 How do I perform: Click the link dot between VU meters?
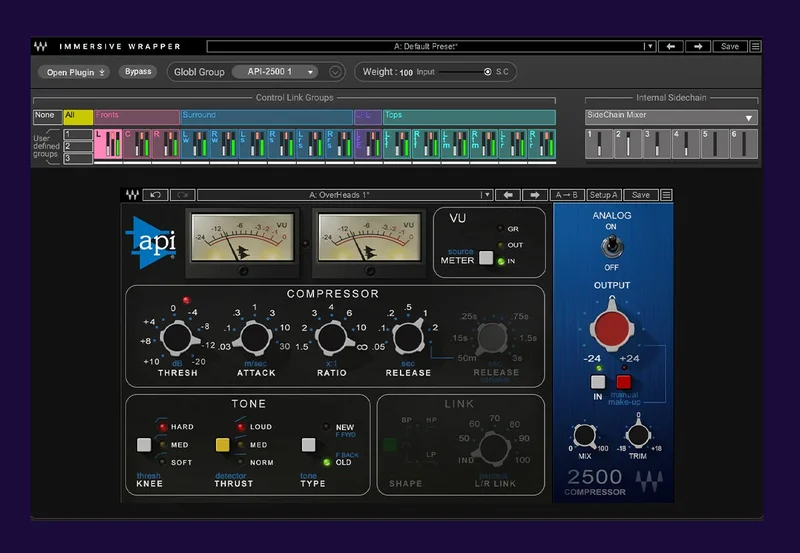click(x=306, y=244)
